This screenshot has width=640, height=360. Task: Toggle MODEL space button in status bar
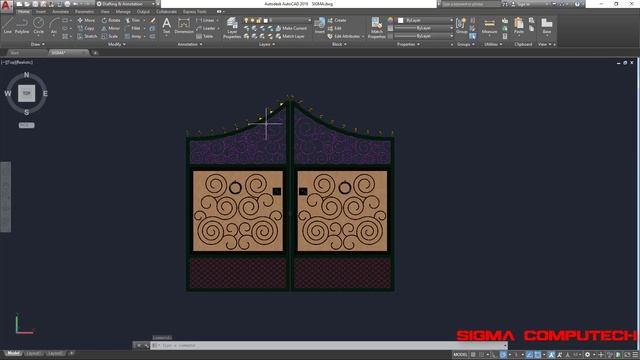(x=460, y=355)
